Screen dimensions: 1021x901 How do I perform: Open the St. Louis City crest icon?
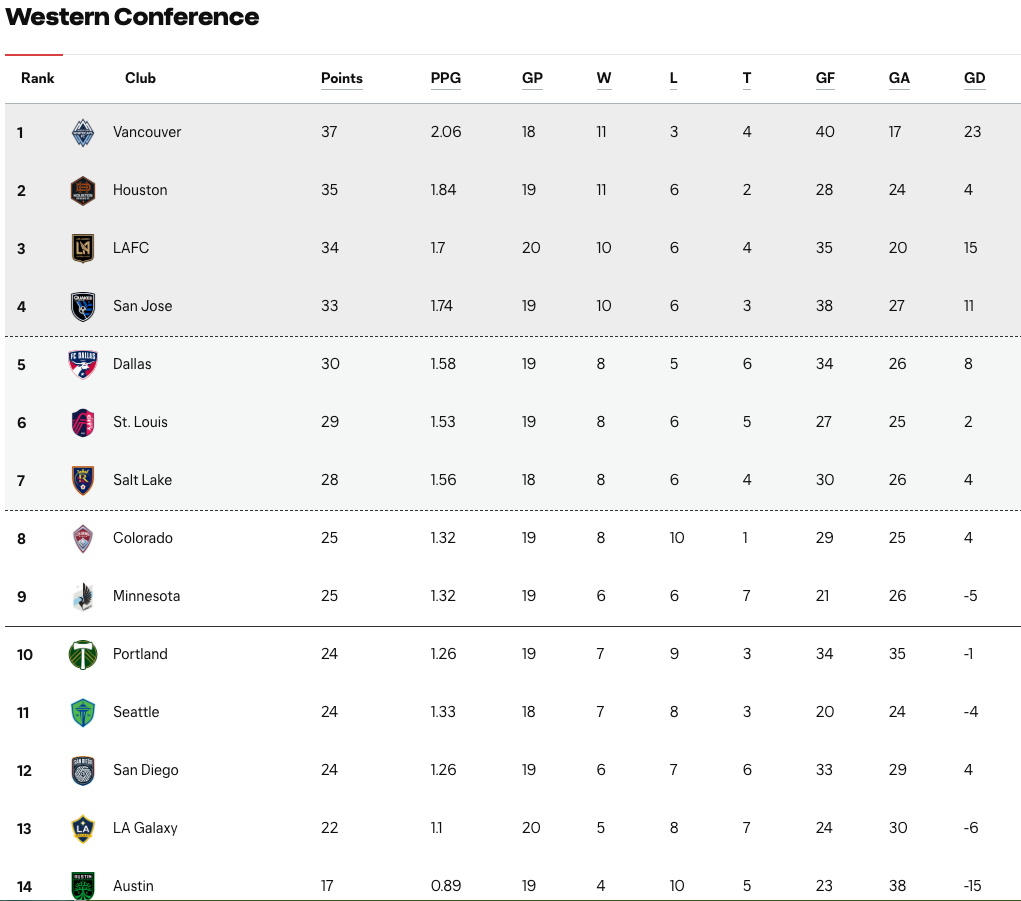(x=83, y=423)
